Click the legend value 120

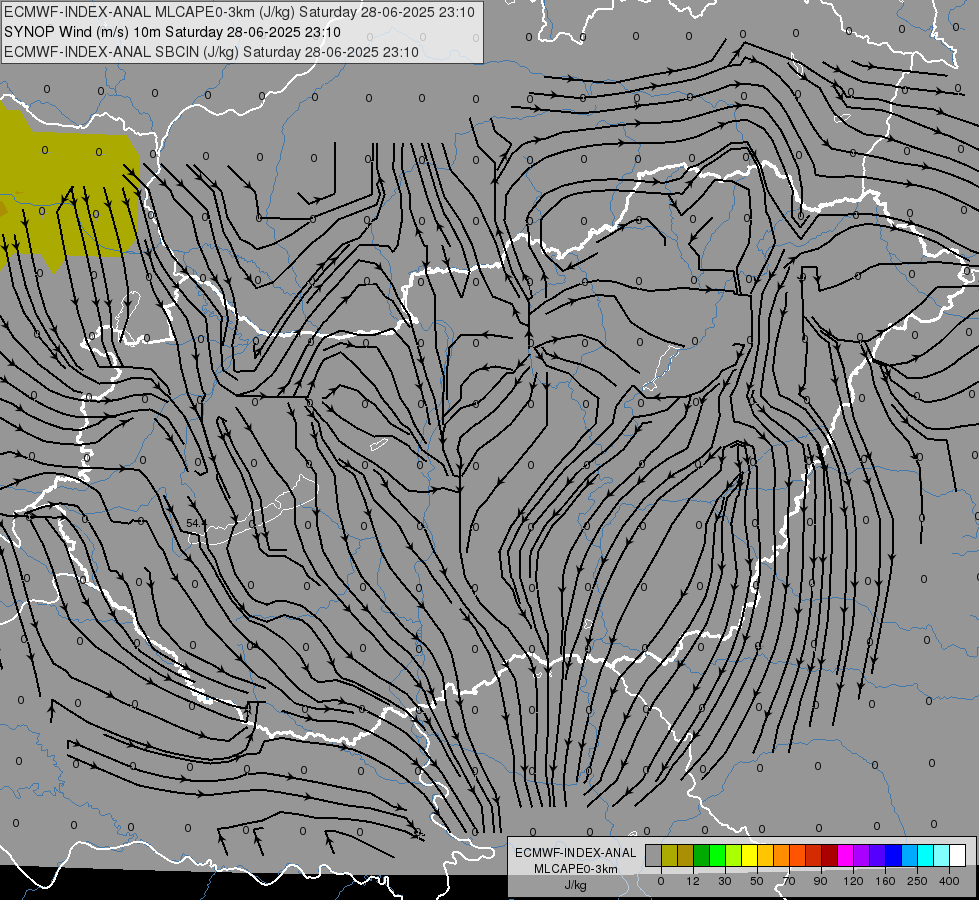point(854,881)
